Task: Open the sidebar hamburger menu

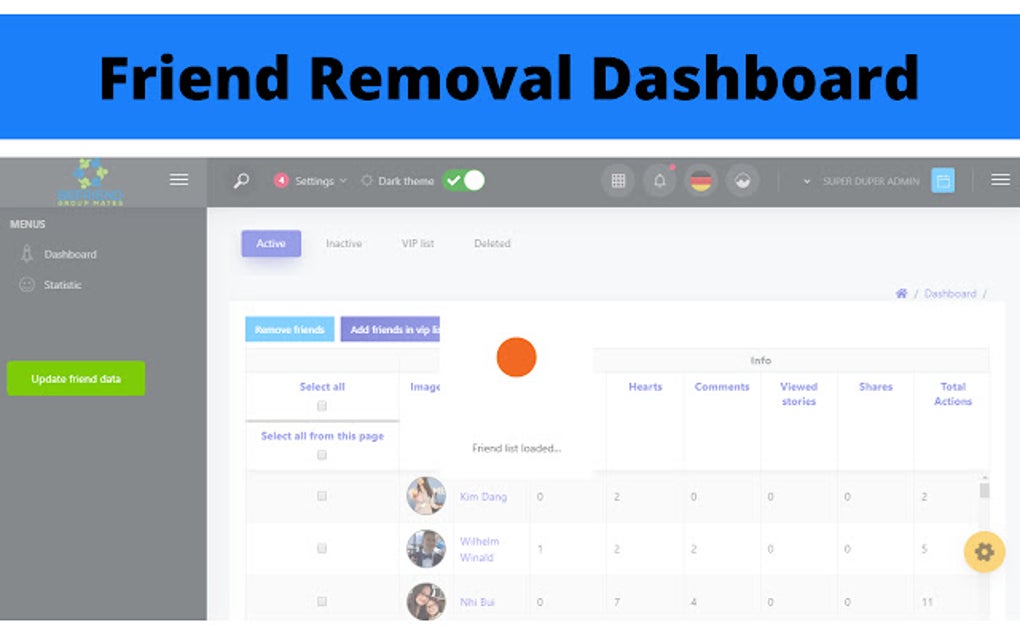Action: tap(178, 179)
